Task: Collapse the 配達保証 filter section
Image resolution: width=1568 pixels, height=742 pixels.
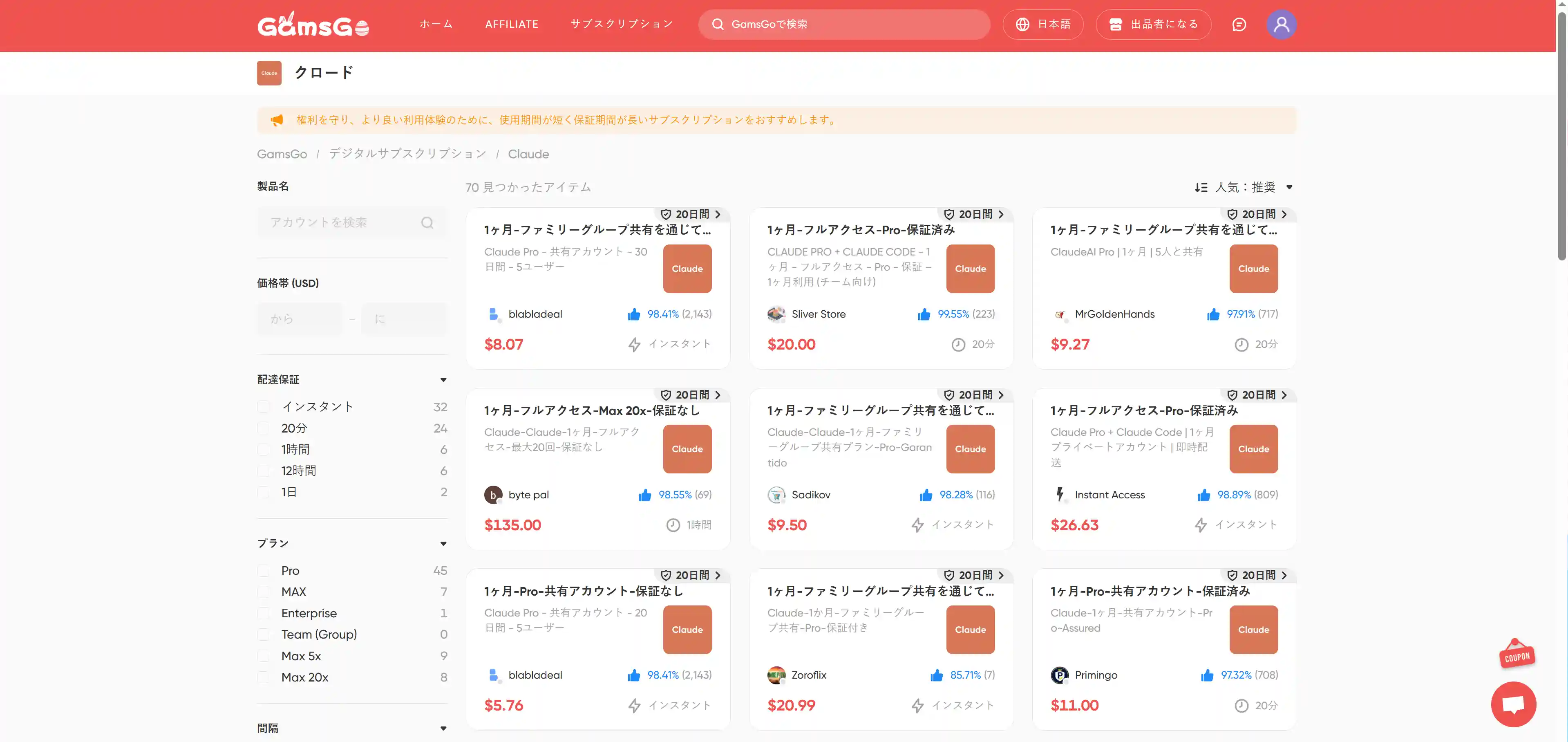Action: pos(443,379)
